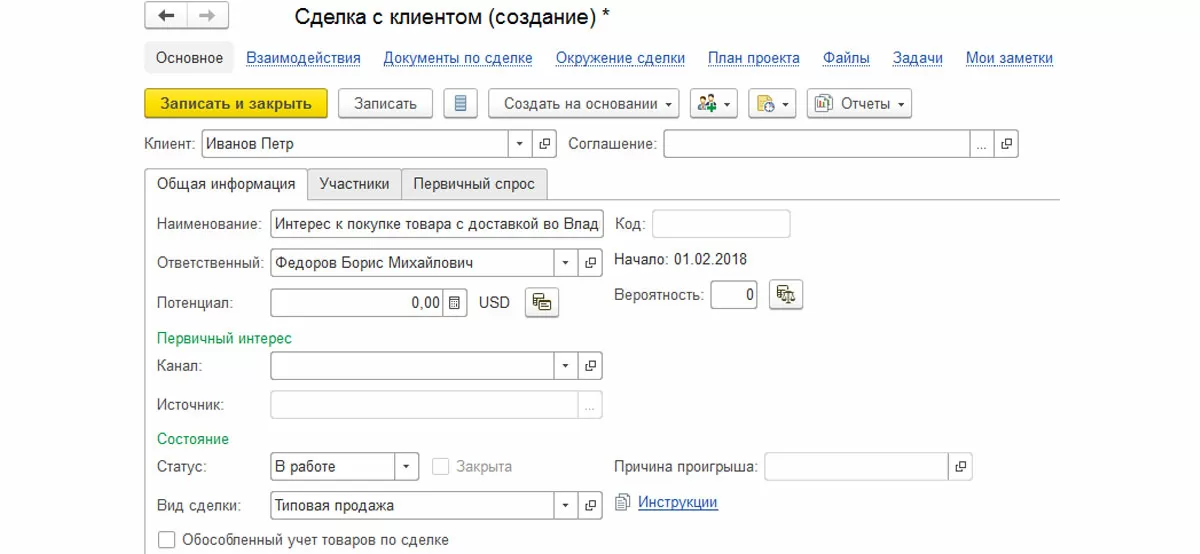Image resolution: width=1200 pixels, height=554 pixels.
Task: Click the scales icon beside Вероятность
Action: [x=786, y=294]
